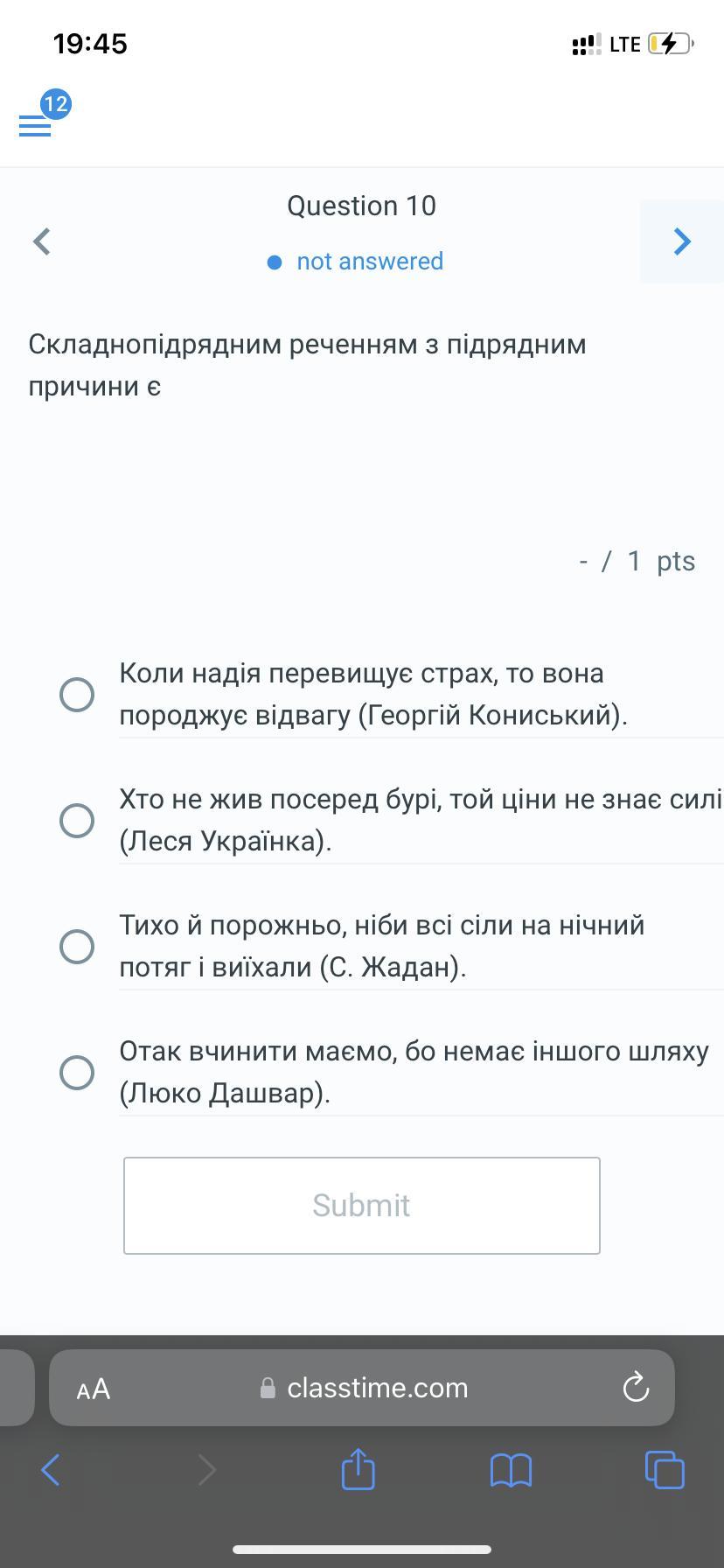Screen dimensions: 724x1568
Task: Show Safari open tabs overview
Action: [x=665, y=1470]
